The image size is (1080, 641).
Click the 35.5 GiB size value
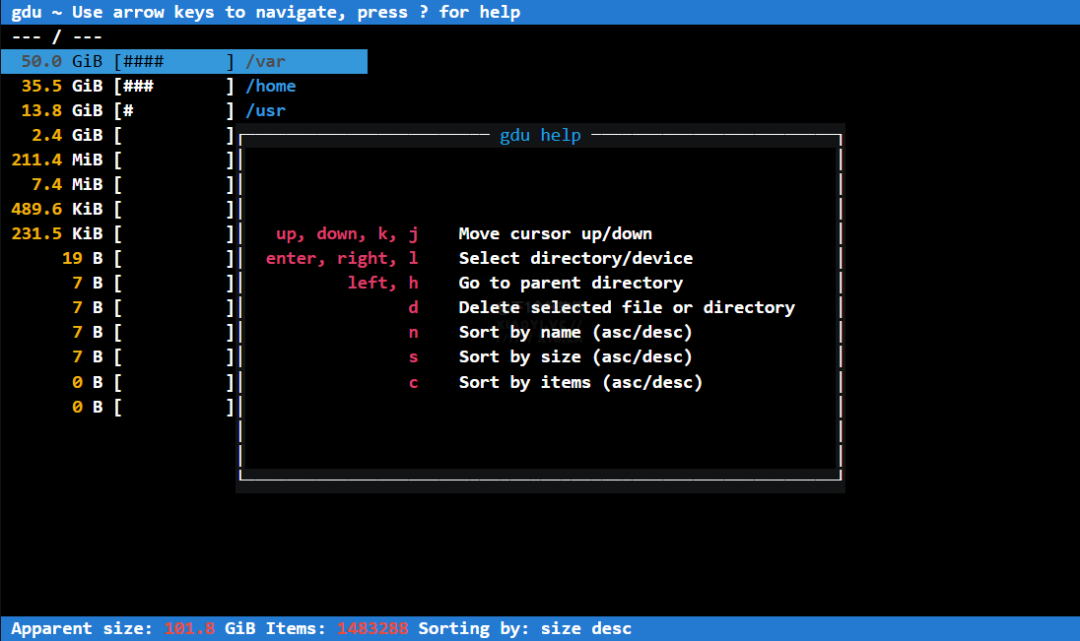pyautogui.click(x=61, y=86)
